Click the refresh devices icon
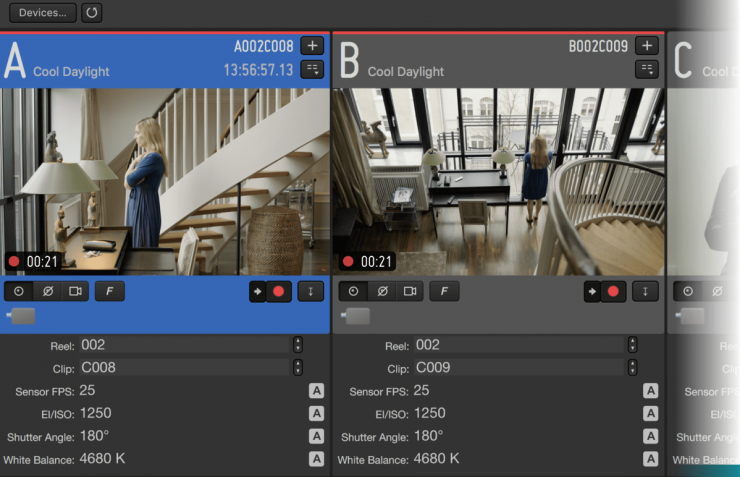740x477 pixels. pyautogui.click(x=91, y=14)
